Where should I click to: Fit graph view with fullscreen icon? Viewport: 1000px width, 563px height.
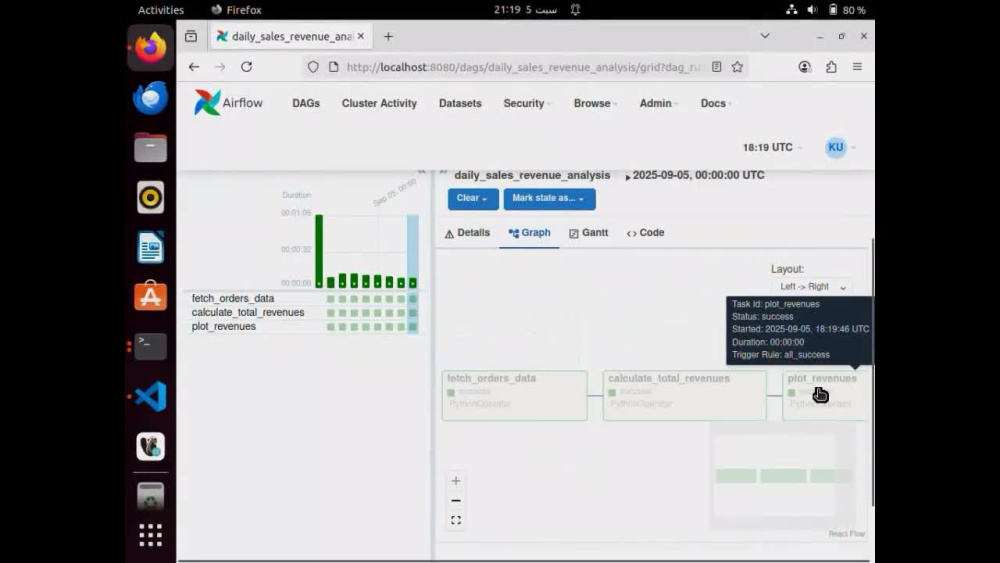click(x=456, y=520)
